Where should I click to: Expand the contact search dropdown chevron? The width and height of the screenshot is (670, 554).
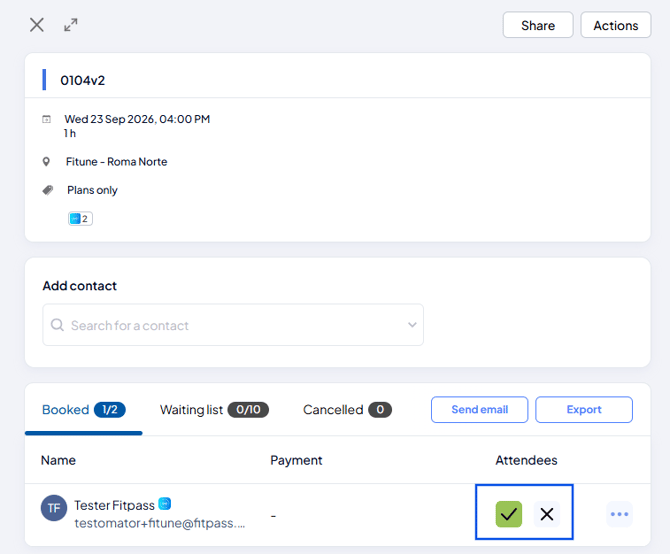412,325
